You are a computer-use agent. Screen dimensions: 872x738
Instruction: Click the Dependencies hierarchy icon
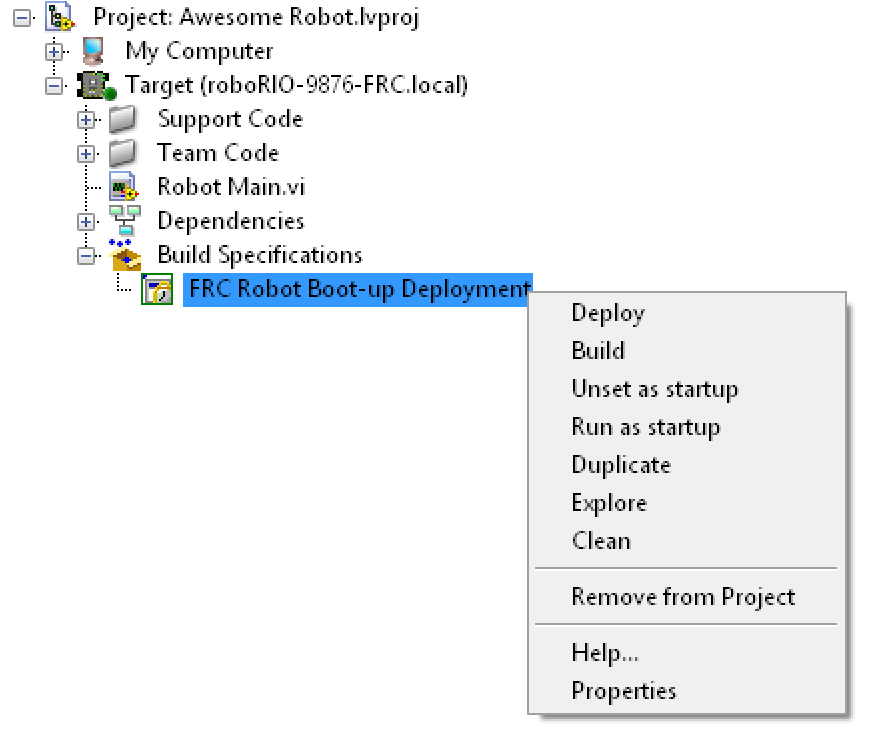point(125,221)
